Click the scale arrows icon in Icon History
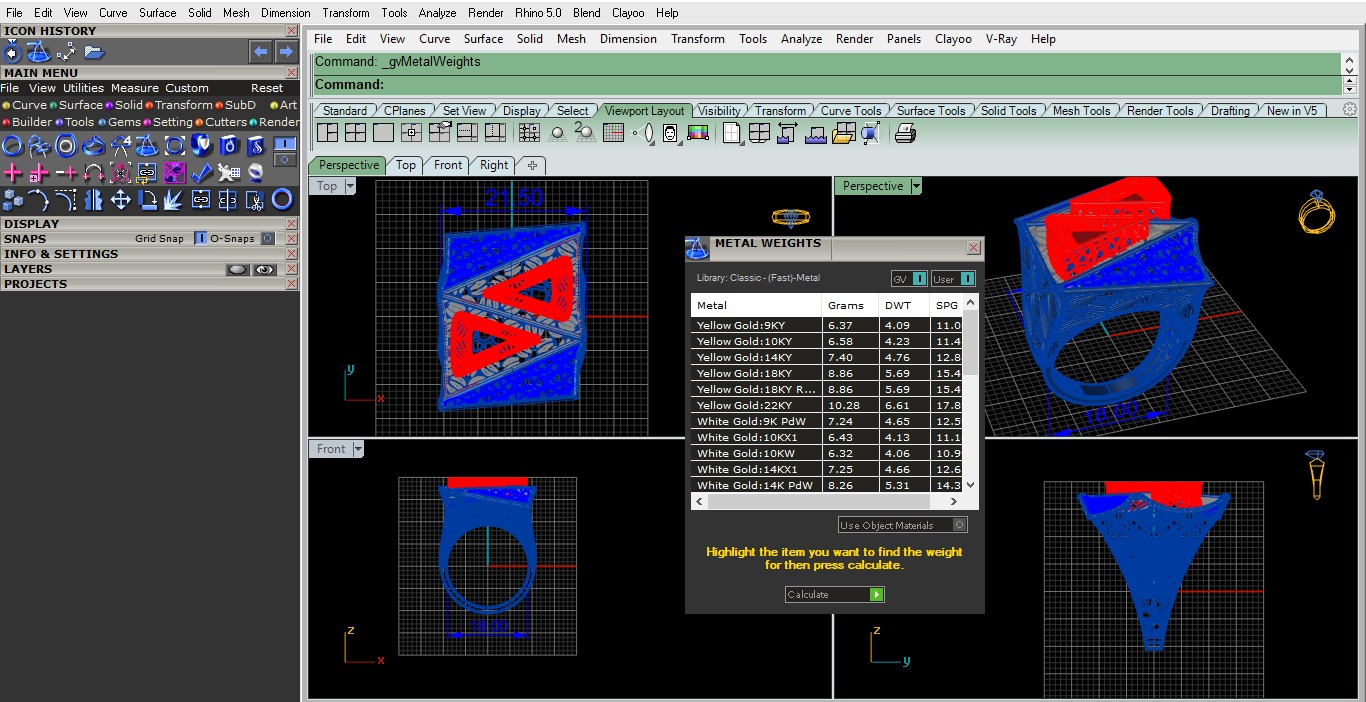The image size is (1366, 702). click(66, 52)
